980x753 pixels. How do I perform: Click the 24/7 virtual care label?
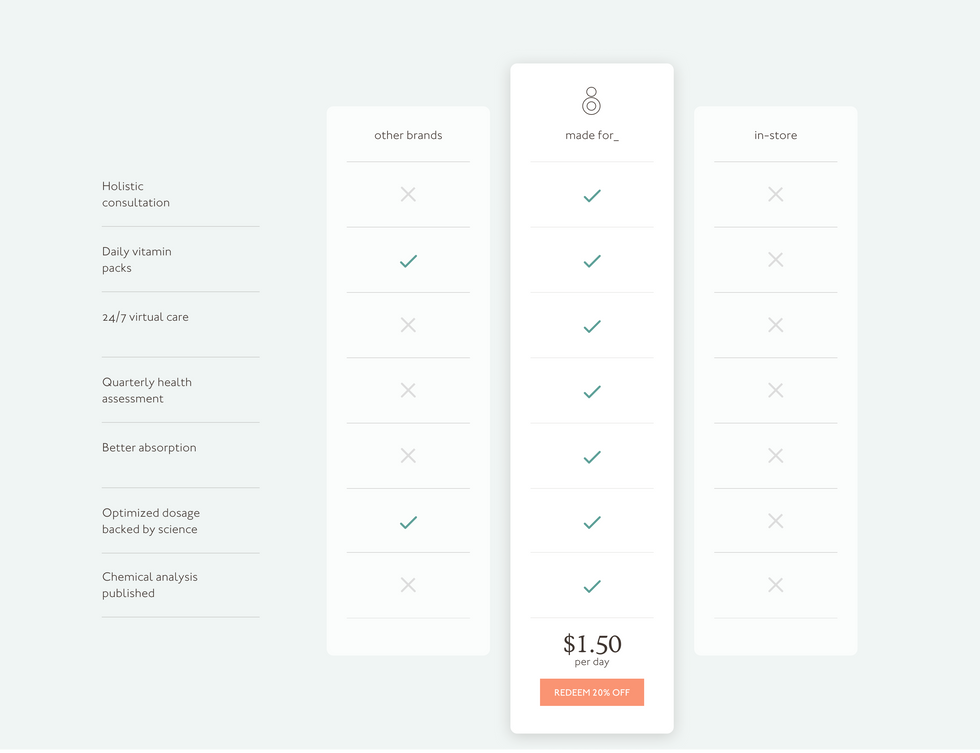point(145,317)
